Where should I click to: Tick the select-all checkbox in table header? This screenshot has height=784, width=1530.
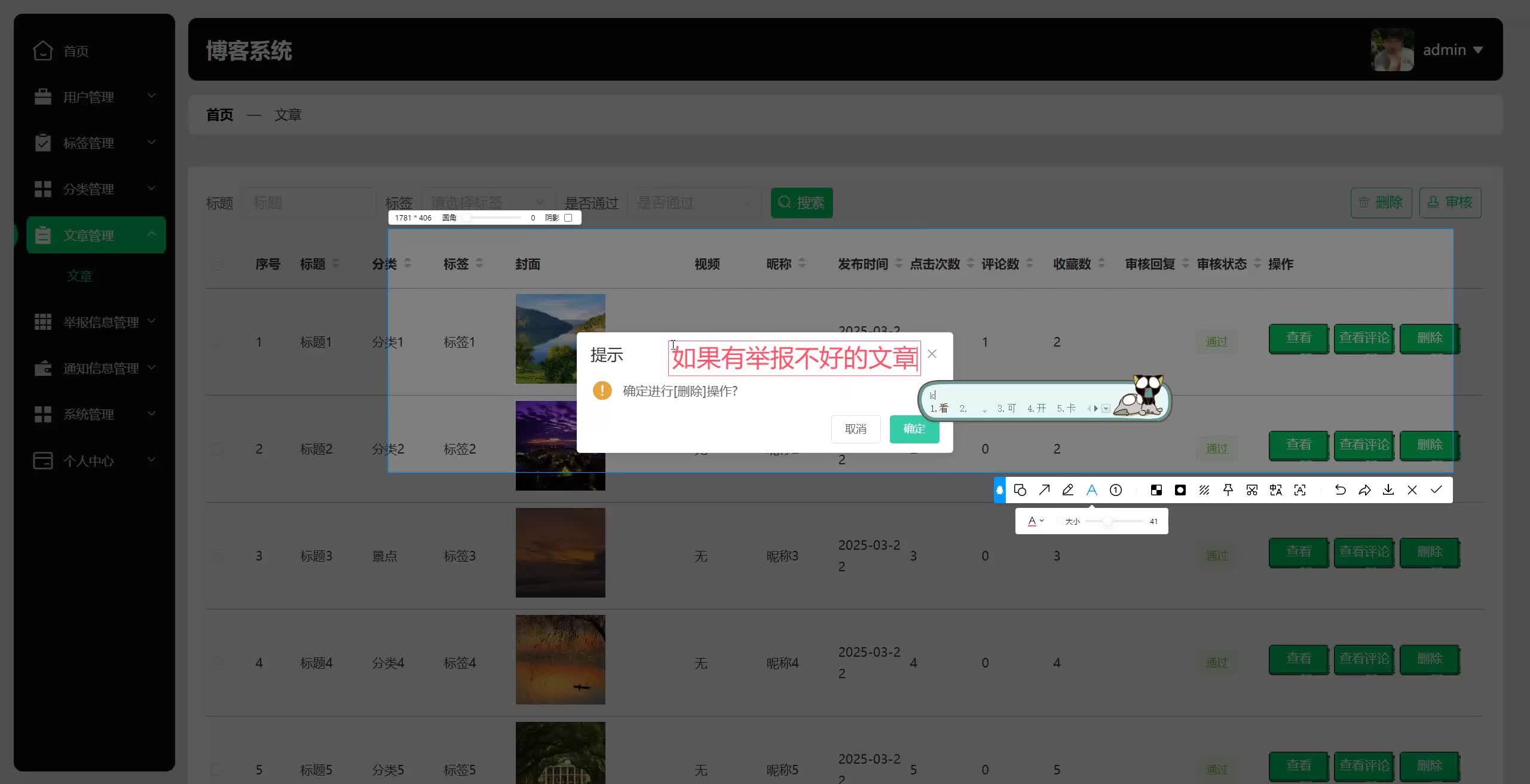tap(217, 264)
